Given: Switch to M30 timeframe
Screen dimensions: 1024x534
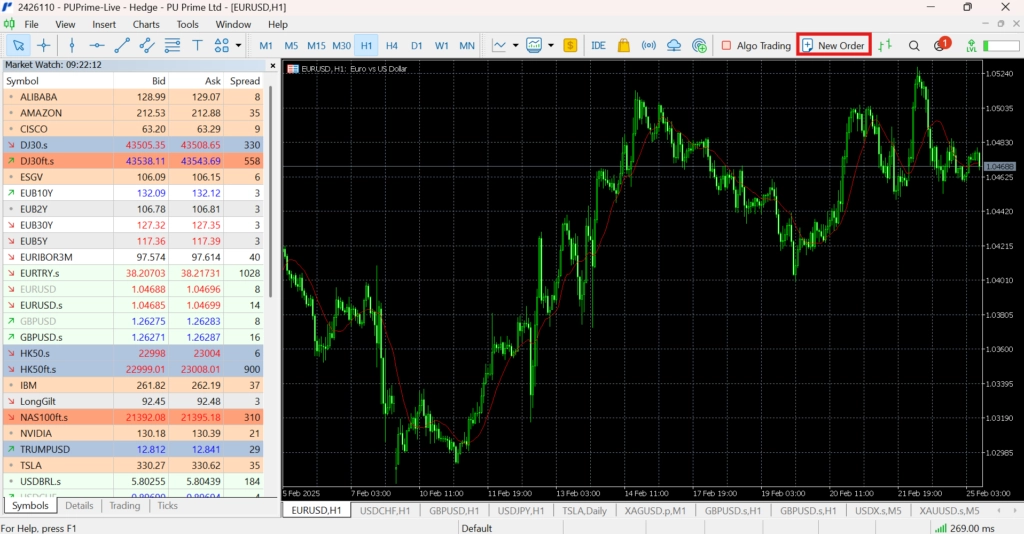Looking at the screenshot, I should (342, 46).
